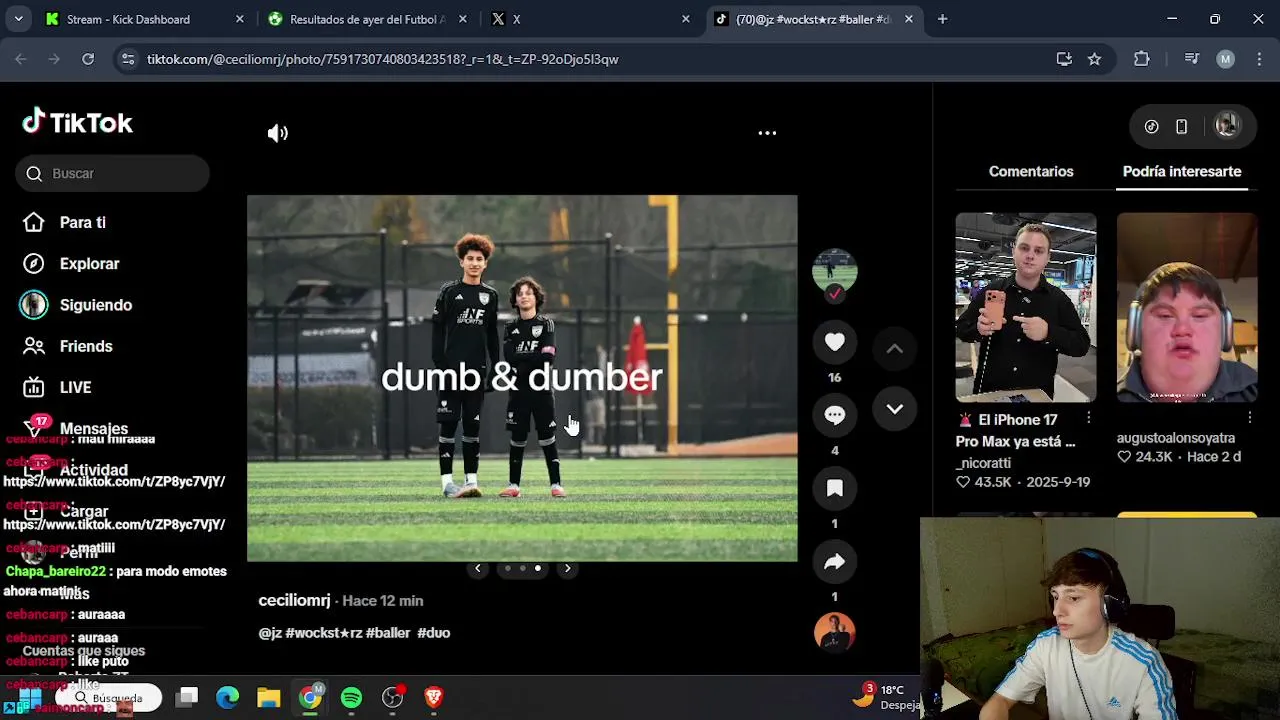The height and width of the screenshot is (720, 1280).
Task: Open Mensajes inbox
Action: pos(76,428)
